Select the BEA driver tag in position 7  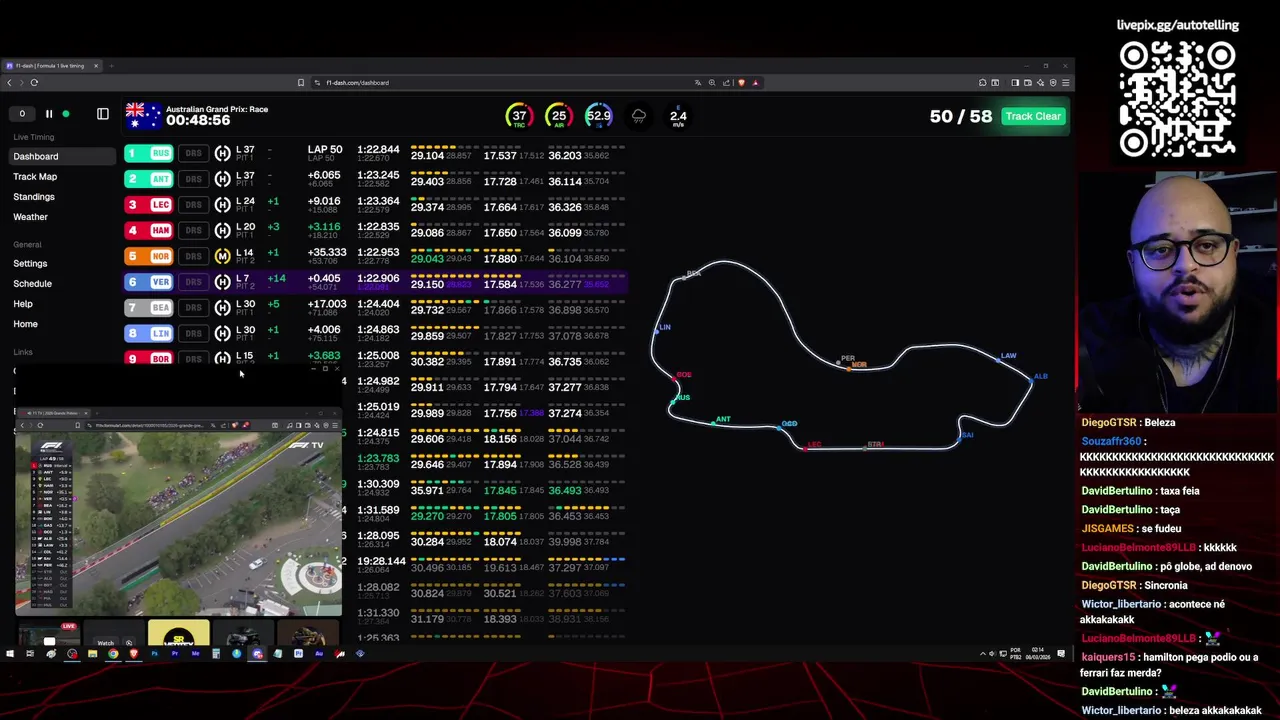[x=149, y=307]
